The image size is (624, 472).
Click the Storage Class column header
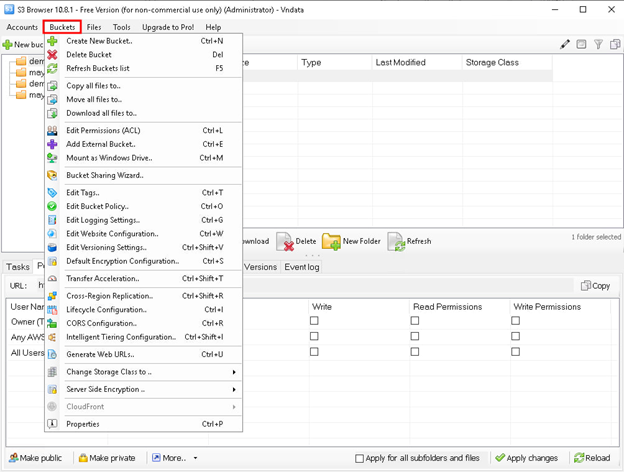[492, 62]
